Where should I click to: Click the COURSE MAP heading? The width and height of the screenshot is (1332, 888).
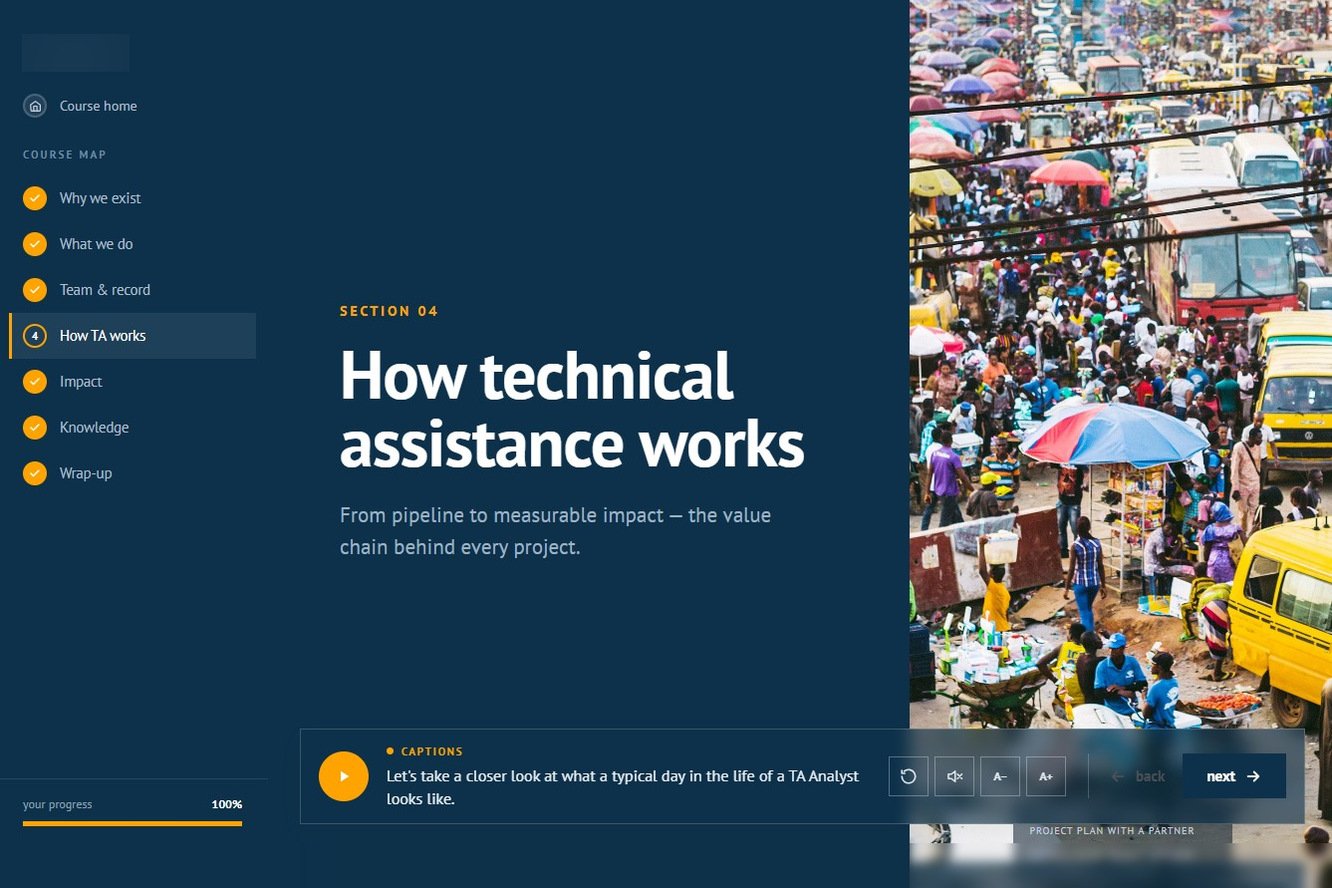64,154
